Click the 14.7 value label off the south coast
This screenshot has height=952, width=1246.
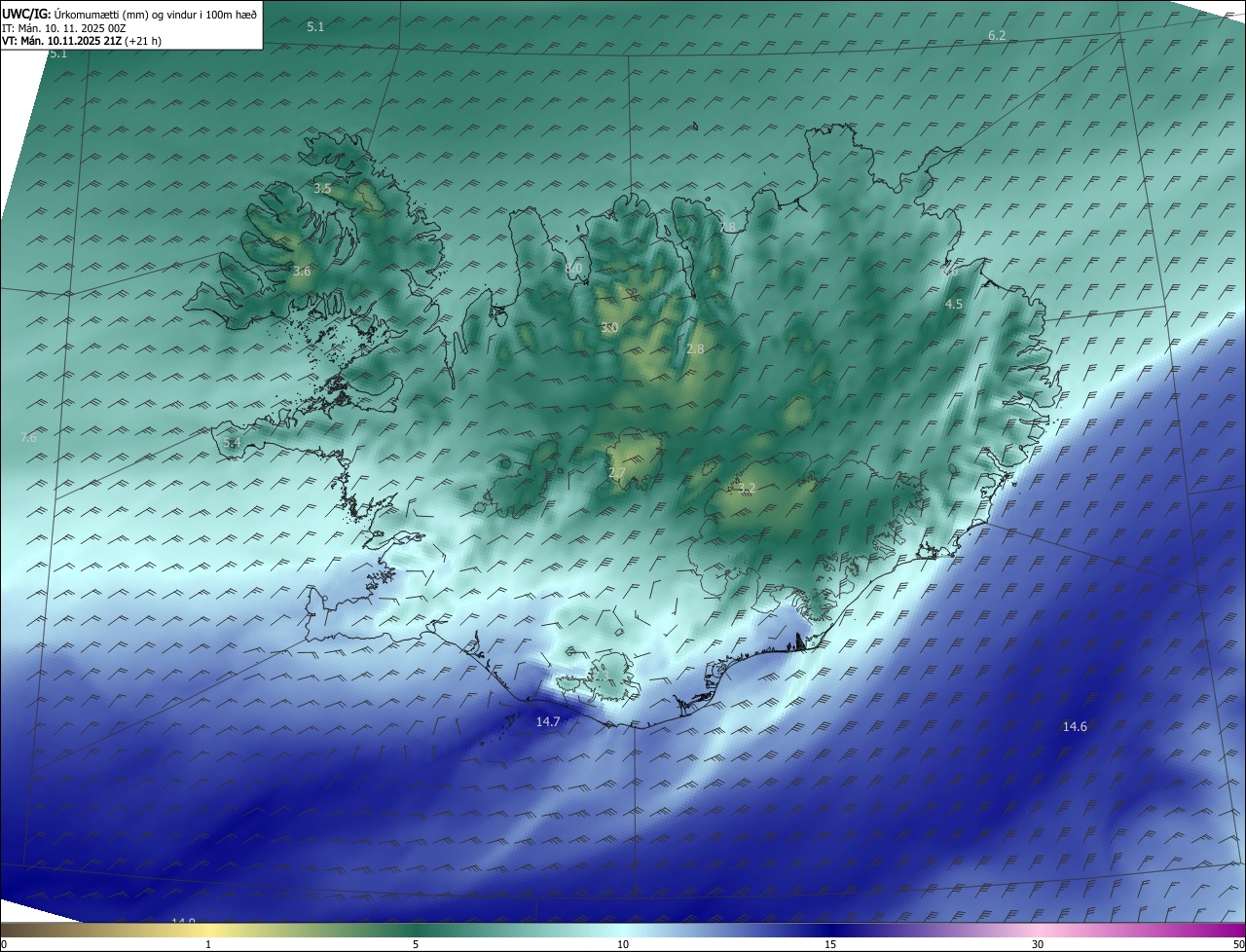pyautogui.click(x=548, y=721)
